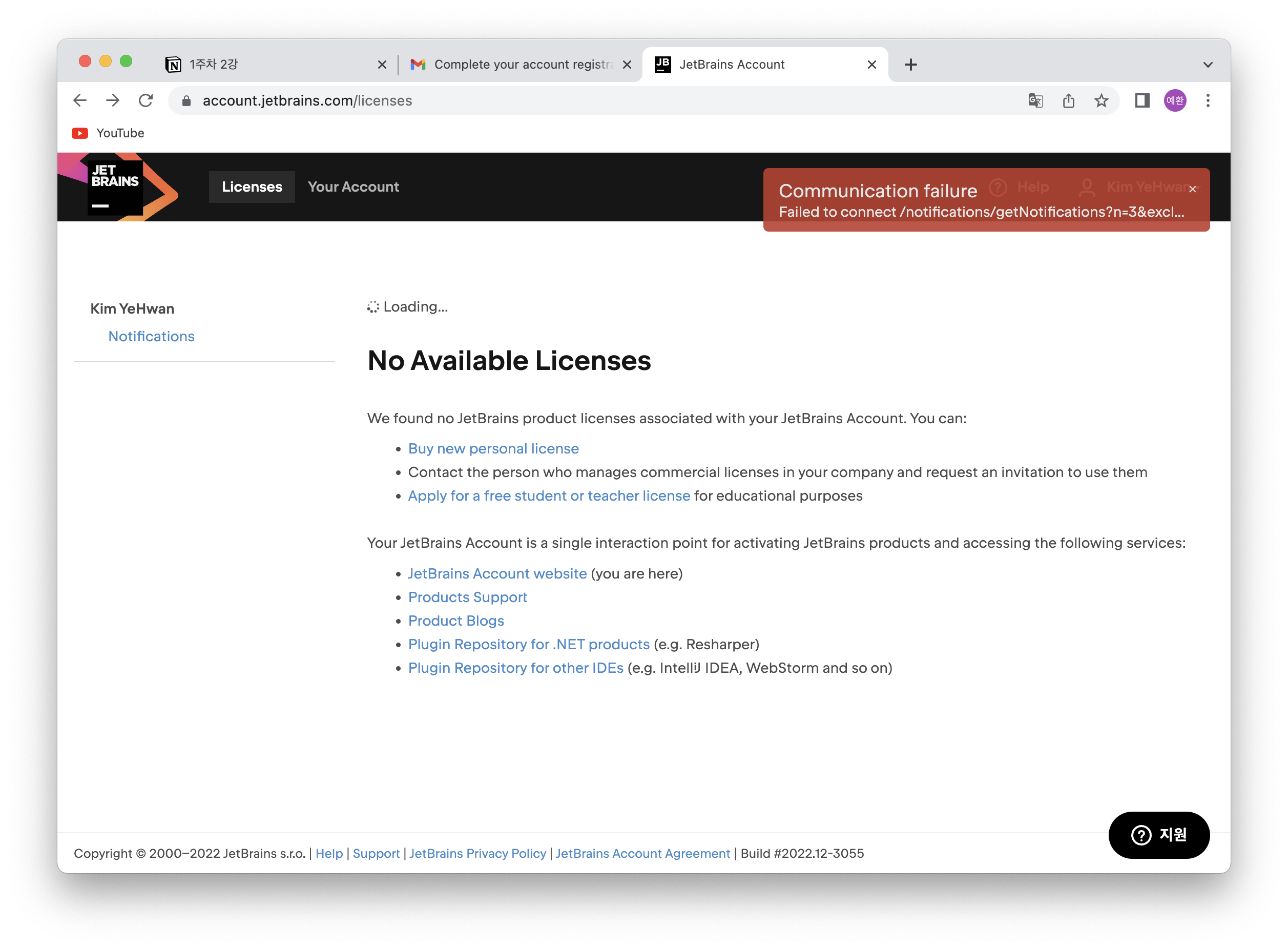The height and width of the screenshot is (949, 1288).
Task: Bookmark this page with the star icon
Action: [x=1101, y=100]
